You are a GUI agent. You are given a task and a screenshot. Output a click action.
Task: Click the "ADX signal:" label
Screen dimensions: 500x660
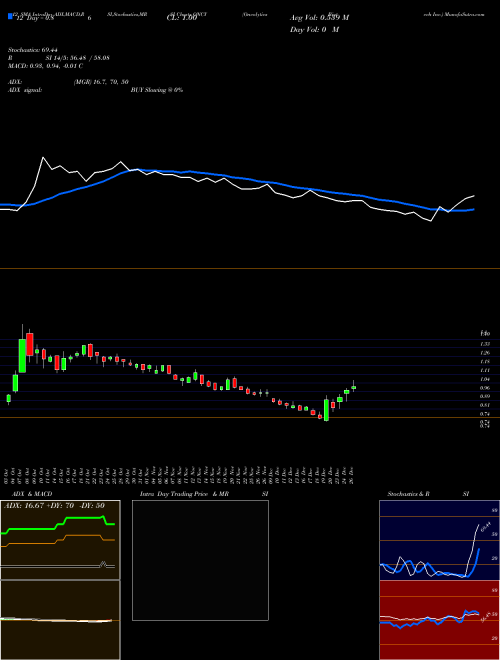click(24, 90)
